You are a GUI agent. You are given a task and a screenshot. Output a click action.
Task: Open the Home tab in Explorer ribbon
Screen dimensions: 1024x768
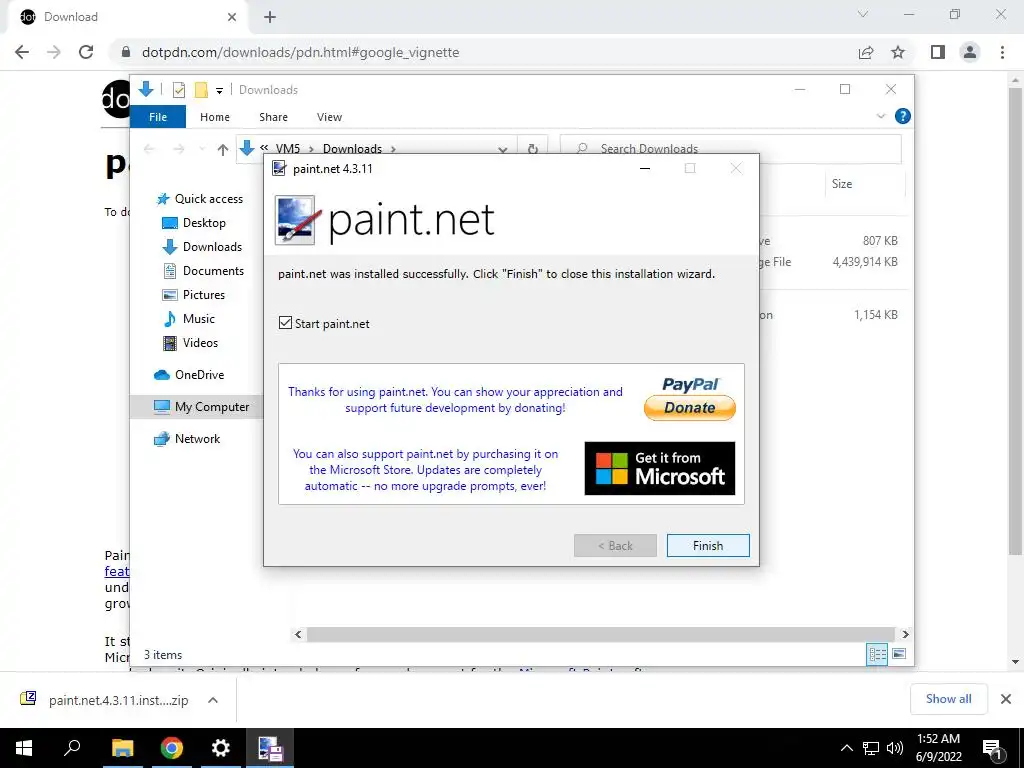[x=215, y=117]
